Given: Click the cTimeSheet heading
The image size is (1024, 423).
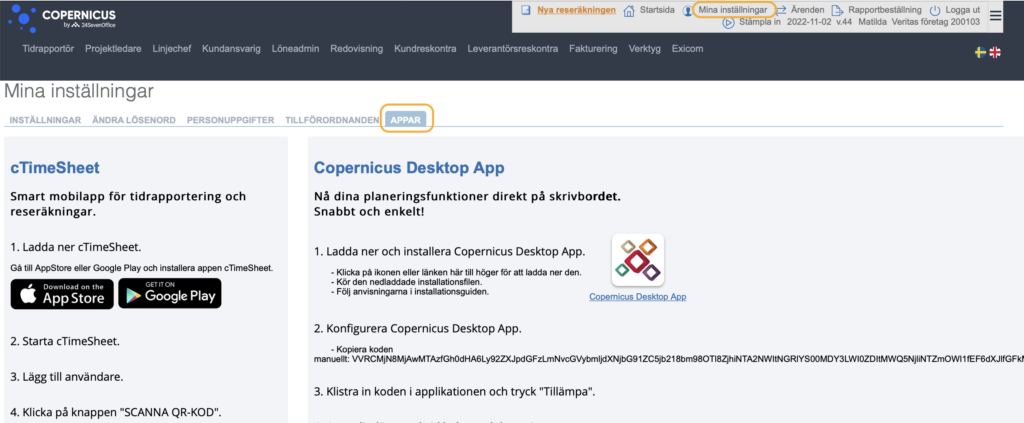Looking at the screenshot, I should pos(55,168).
